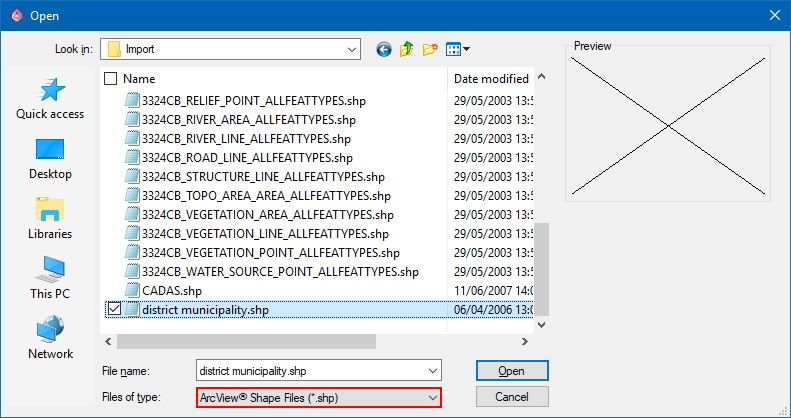Click the Back navigation arrow icon
The height and width of the screenshot is (418, 791).
click(384, 48)
